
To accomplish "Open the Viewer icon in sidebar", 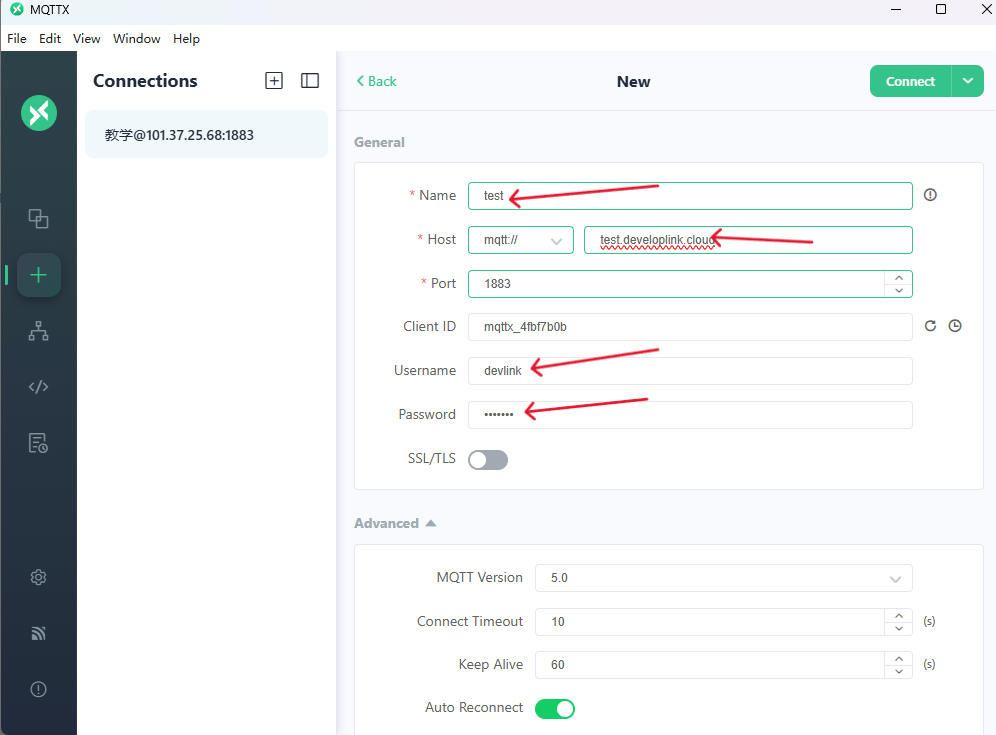I will pos(38,331).
